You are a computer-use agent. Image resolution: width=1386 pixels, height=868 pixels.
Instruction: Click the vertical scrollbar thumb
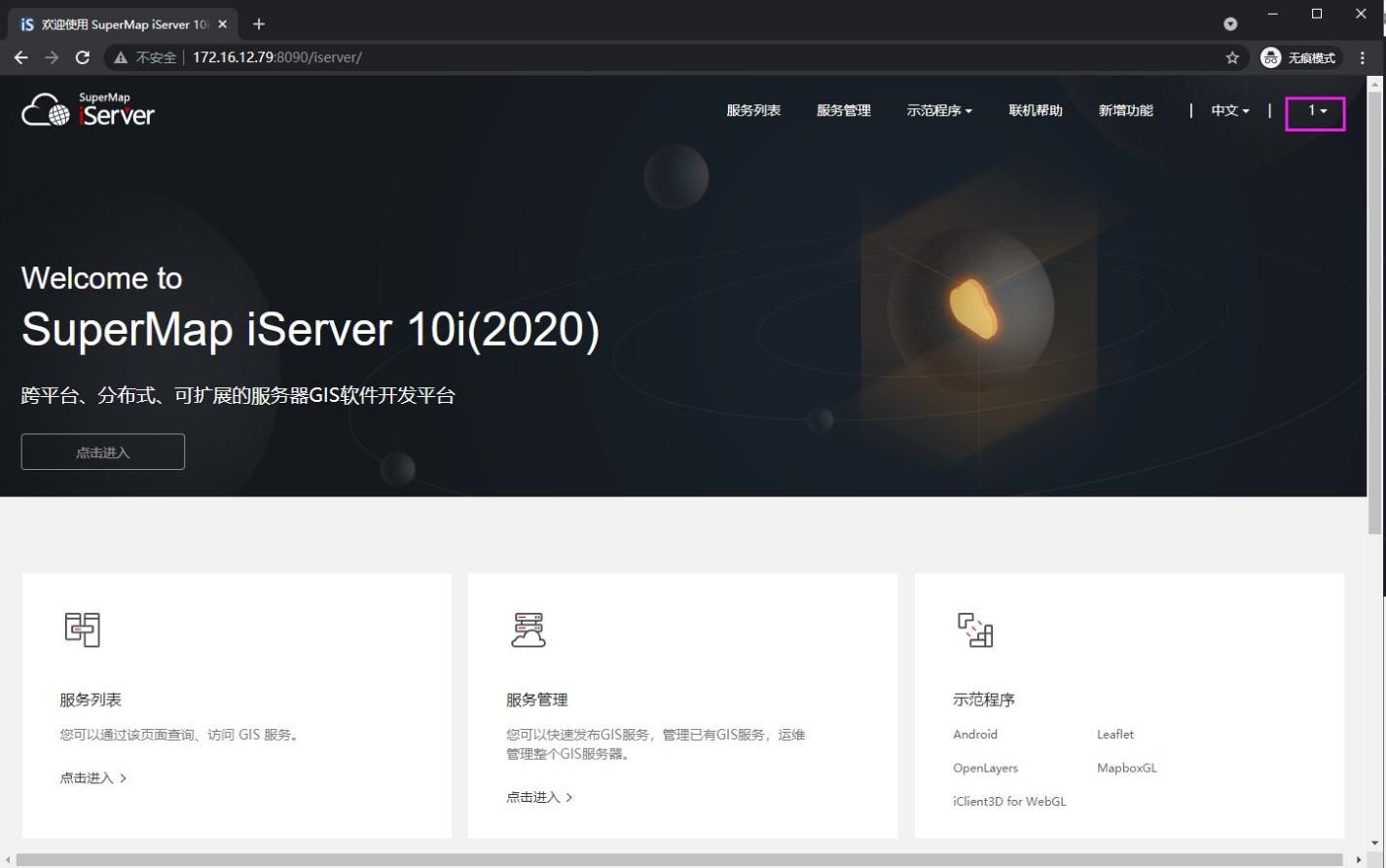tap(1375, 313)
